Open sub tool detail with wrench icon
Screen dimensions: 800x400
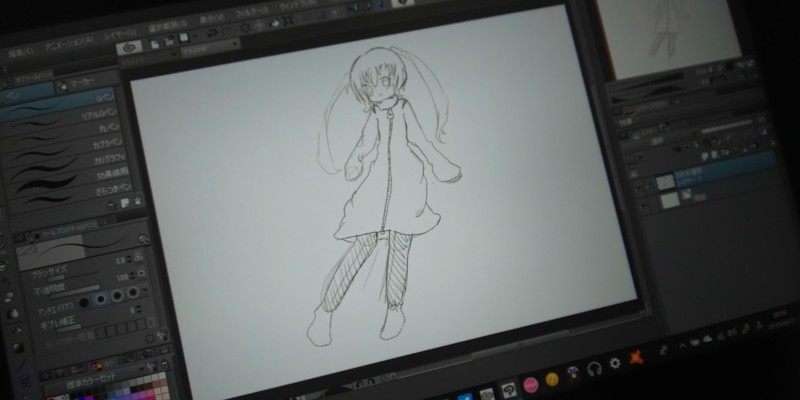(x=144, y=238)
